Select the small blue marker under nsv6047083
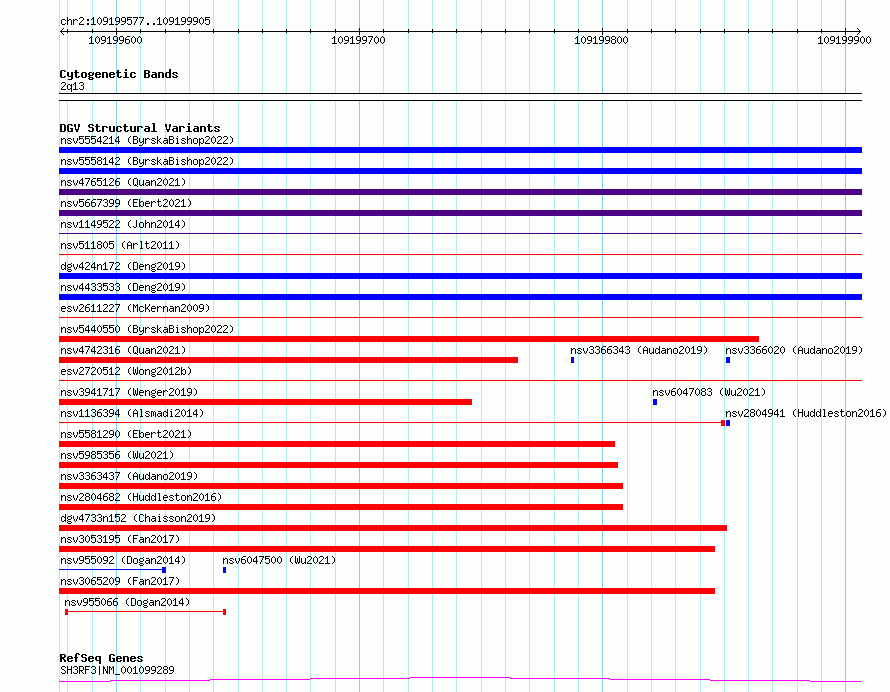890x692 pixels. pyautogui.click(x=655, y=402)
